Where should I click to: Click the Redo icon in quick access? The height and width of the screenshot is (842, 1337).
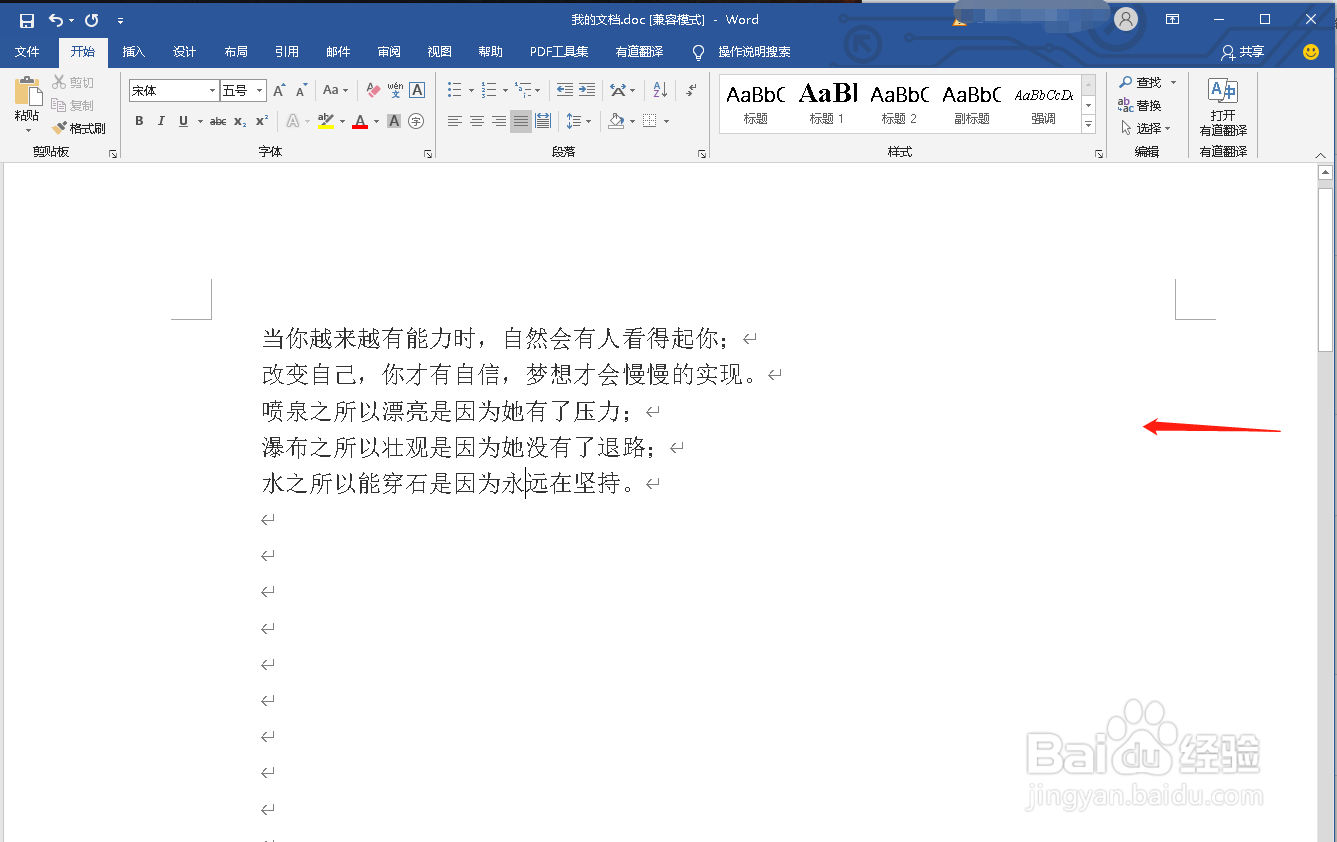91,20
